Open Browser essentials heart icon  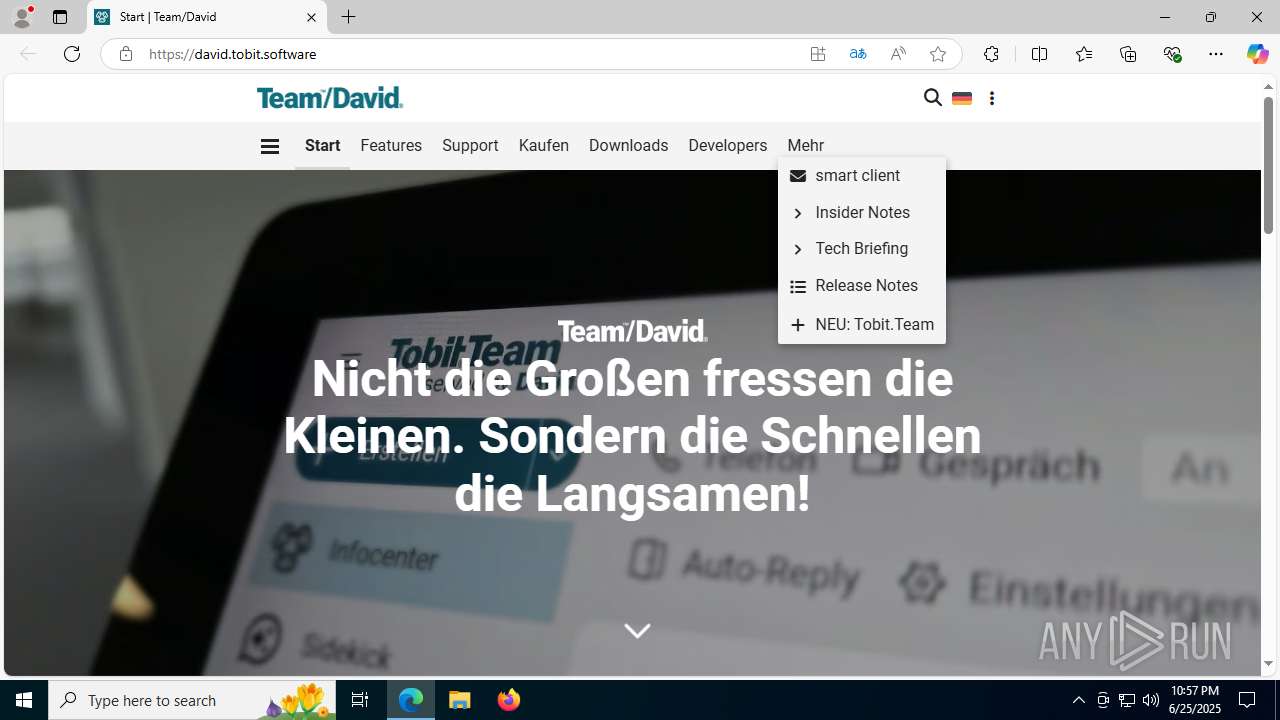tap(1172, 54)
